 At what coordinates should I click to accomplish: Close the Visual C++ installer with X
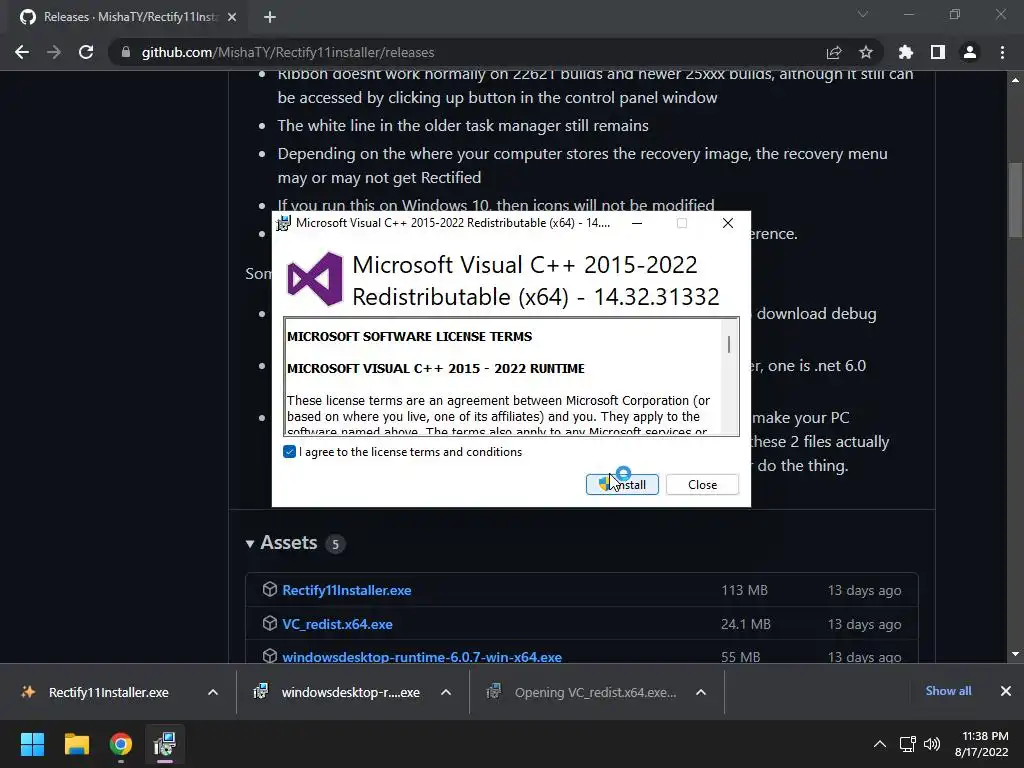tap(728, 223)
